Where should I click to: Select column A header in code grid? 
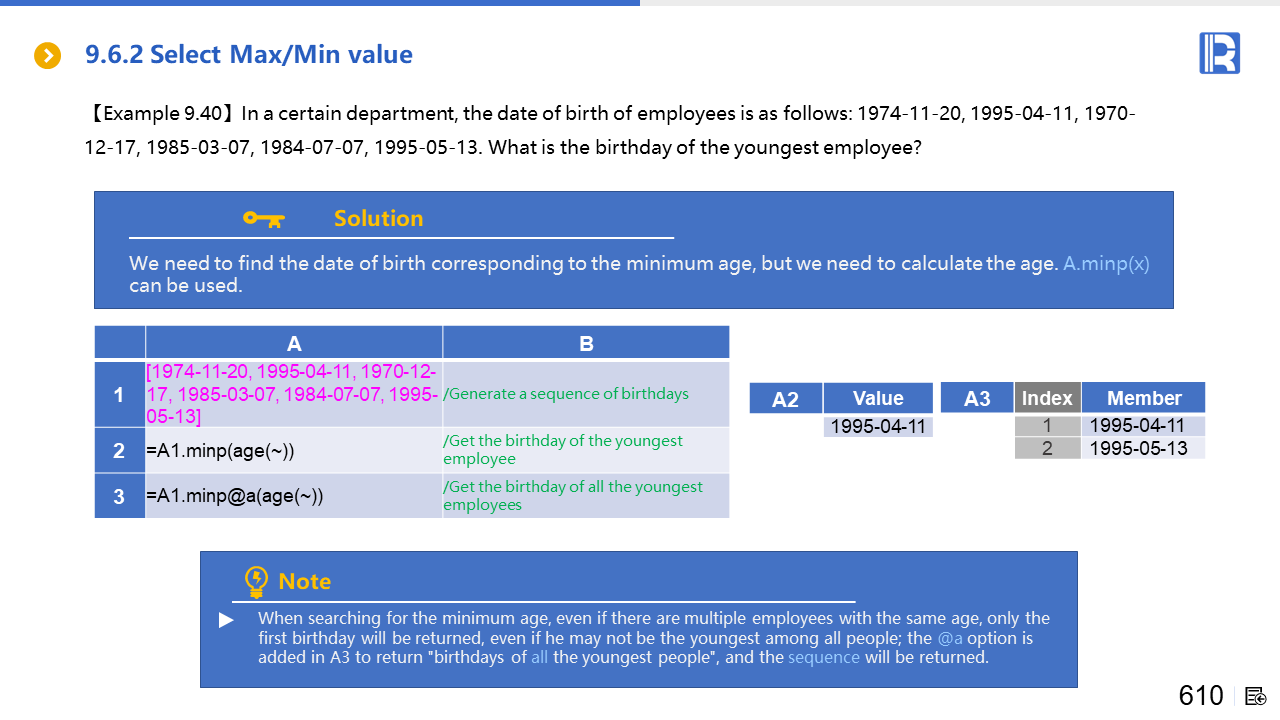(x=294, y=343)
